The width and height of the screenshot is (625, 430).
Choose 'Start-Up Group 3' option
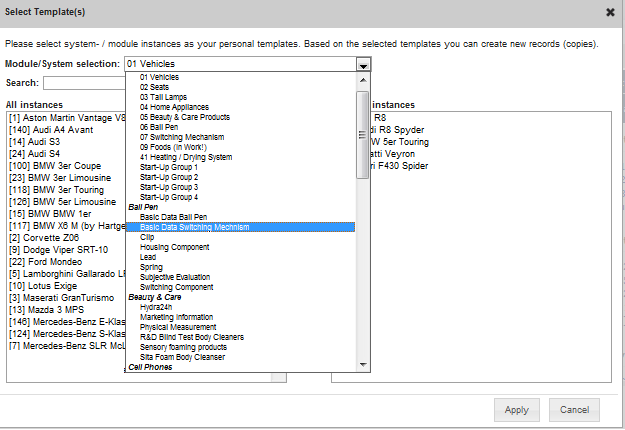(169, 187)
